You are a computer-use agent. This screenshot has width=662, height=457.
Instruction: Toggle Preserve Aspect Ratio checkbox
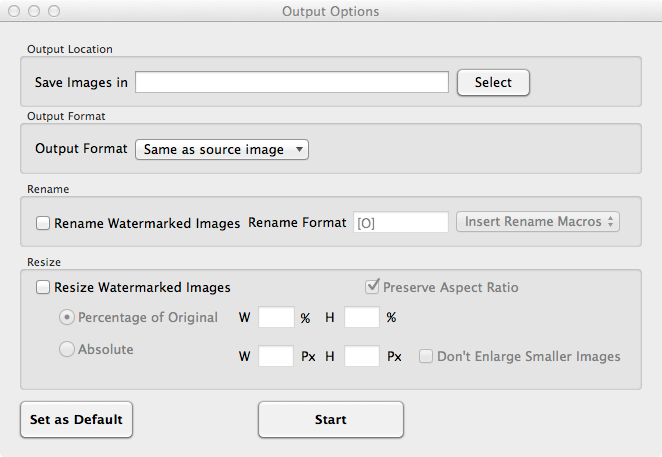click(x=375, y=287)
